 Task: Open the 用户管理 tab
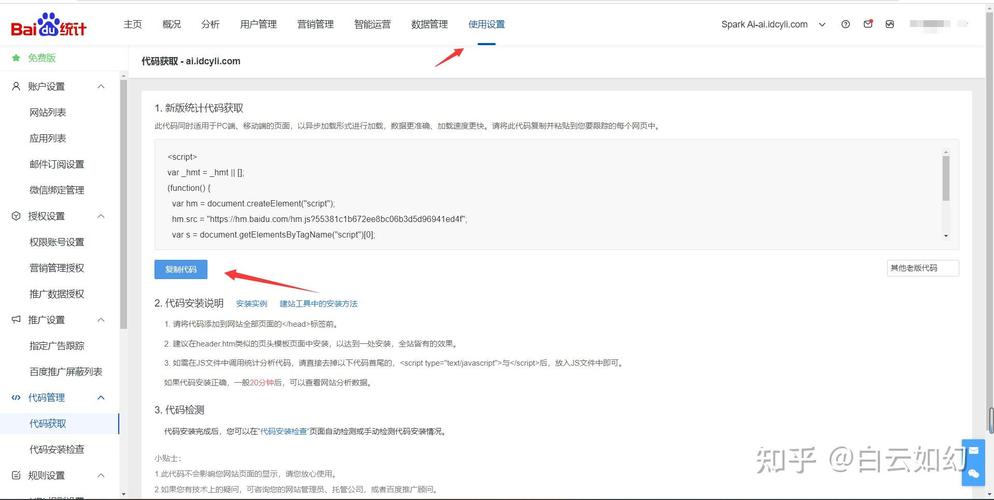tap(258, 25)
